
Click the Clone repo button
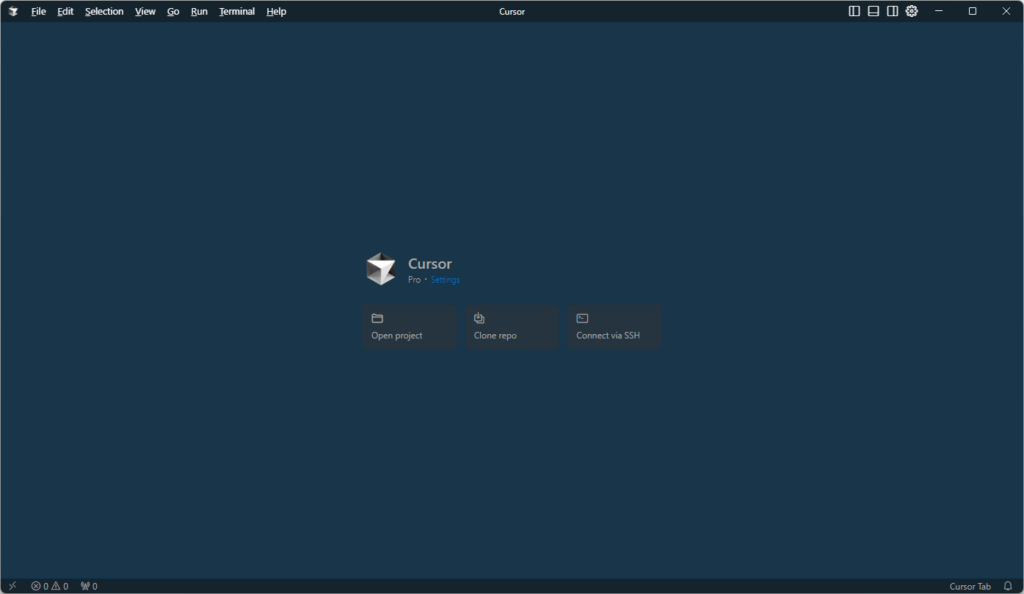(x=512, y=327)
